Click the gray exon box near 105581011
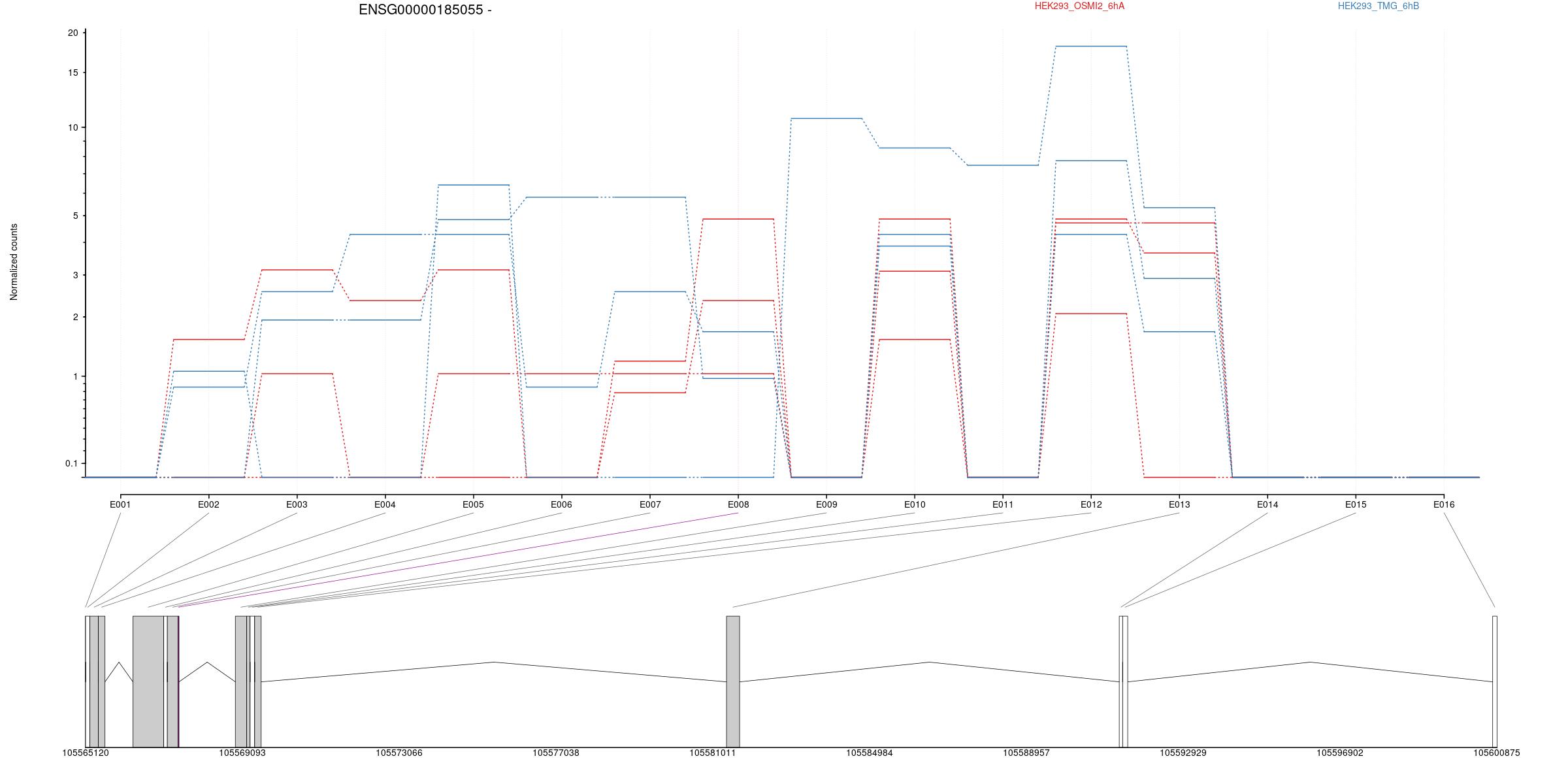This screenshot has width=1568, height=784. (733, 681)
